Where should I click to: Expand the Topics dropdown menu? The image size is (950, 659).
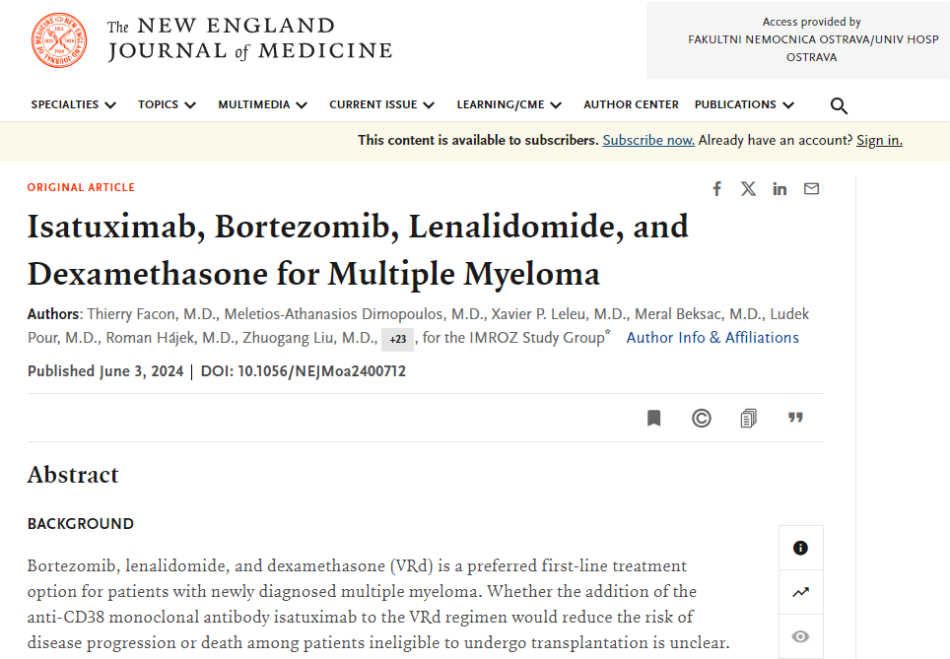(167, 105)
